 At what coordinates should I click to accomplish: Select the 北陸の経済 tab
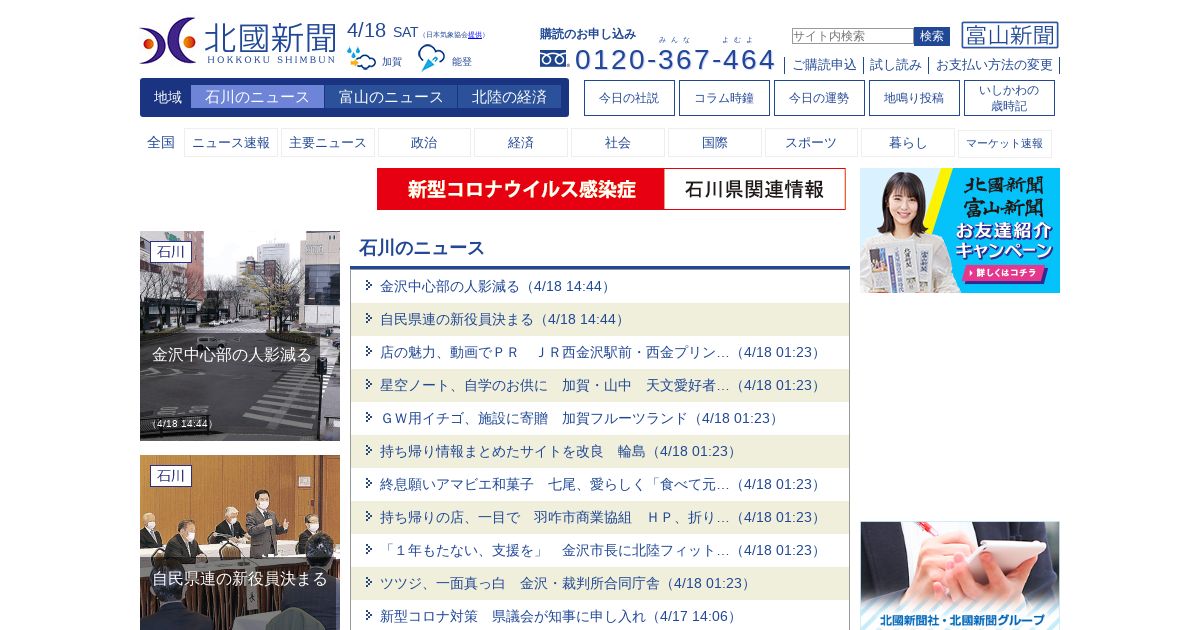[509, 97]
